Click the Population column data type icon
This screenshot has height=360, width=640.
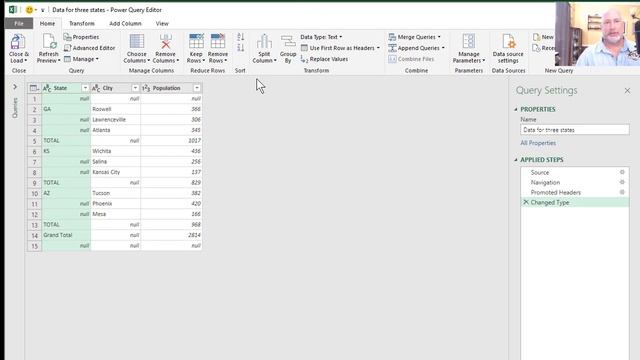click(x=146, y=88)
